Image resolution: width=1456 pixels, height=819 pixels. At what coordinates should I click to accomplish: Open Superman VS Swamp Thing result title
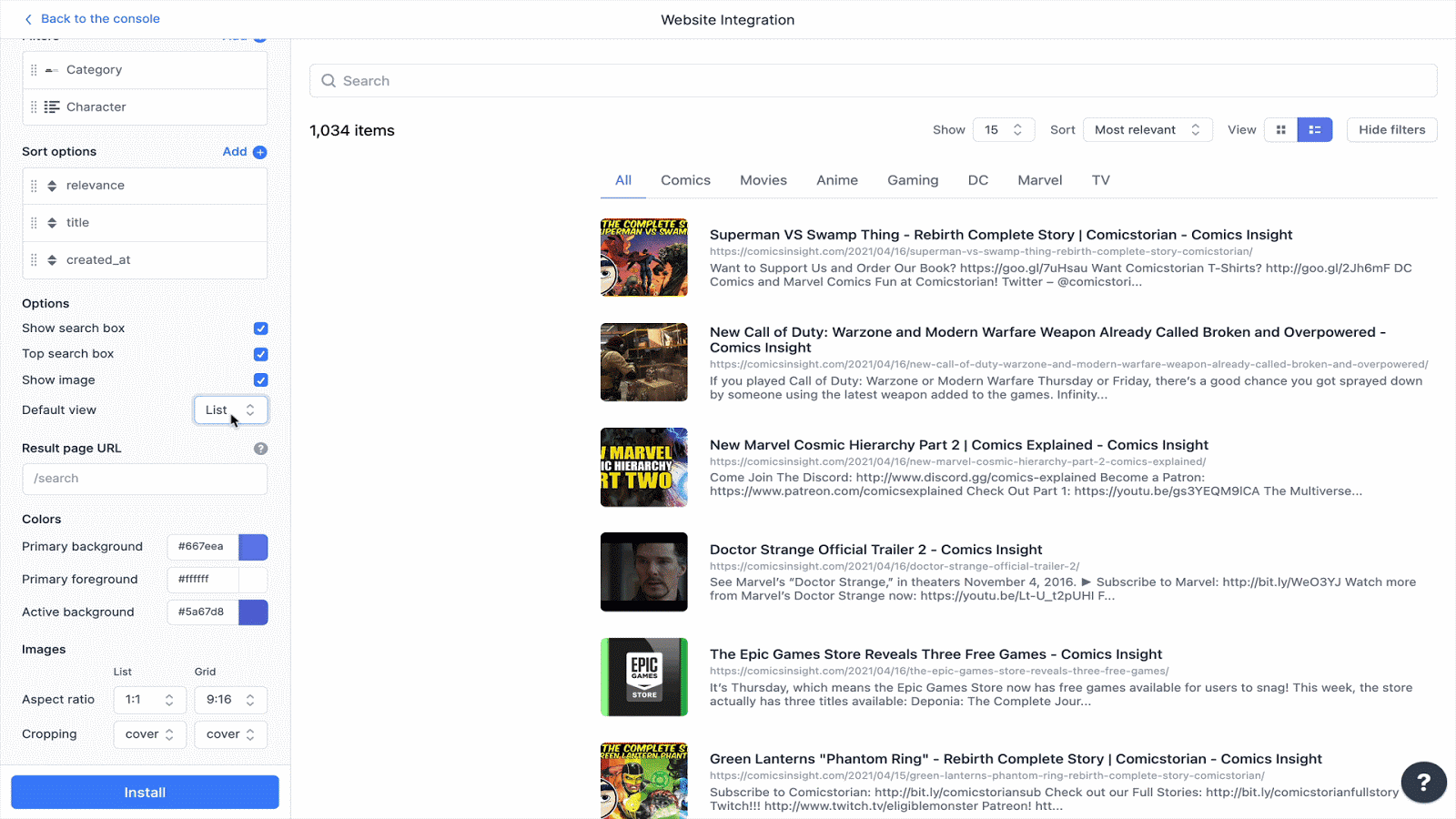pos(1001,235)
